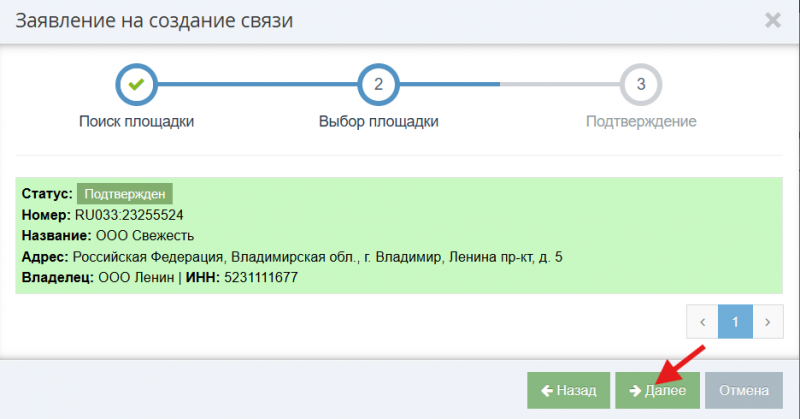
Task: Click the INN number 5231111677
Action: (x=264, y=277)
